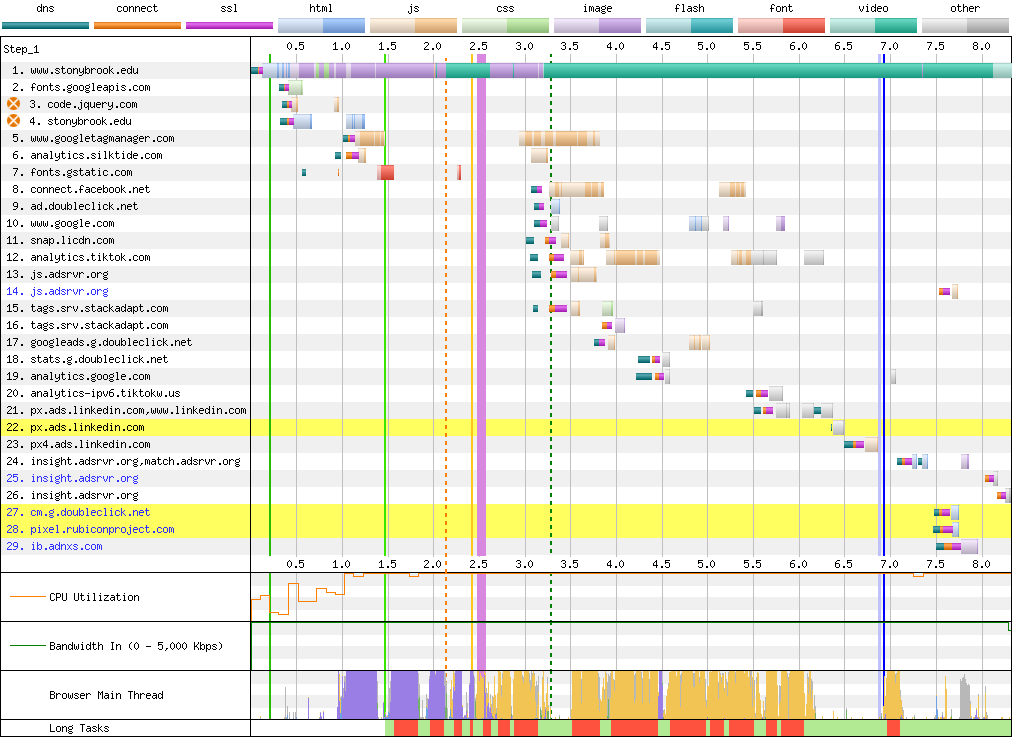Select request 16 tags.srv.stackadapt.com
Viewport: 1012px width, 737px height.
(x=87, y=325)
